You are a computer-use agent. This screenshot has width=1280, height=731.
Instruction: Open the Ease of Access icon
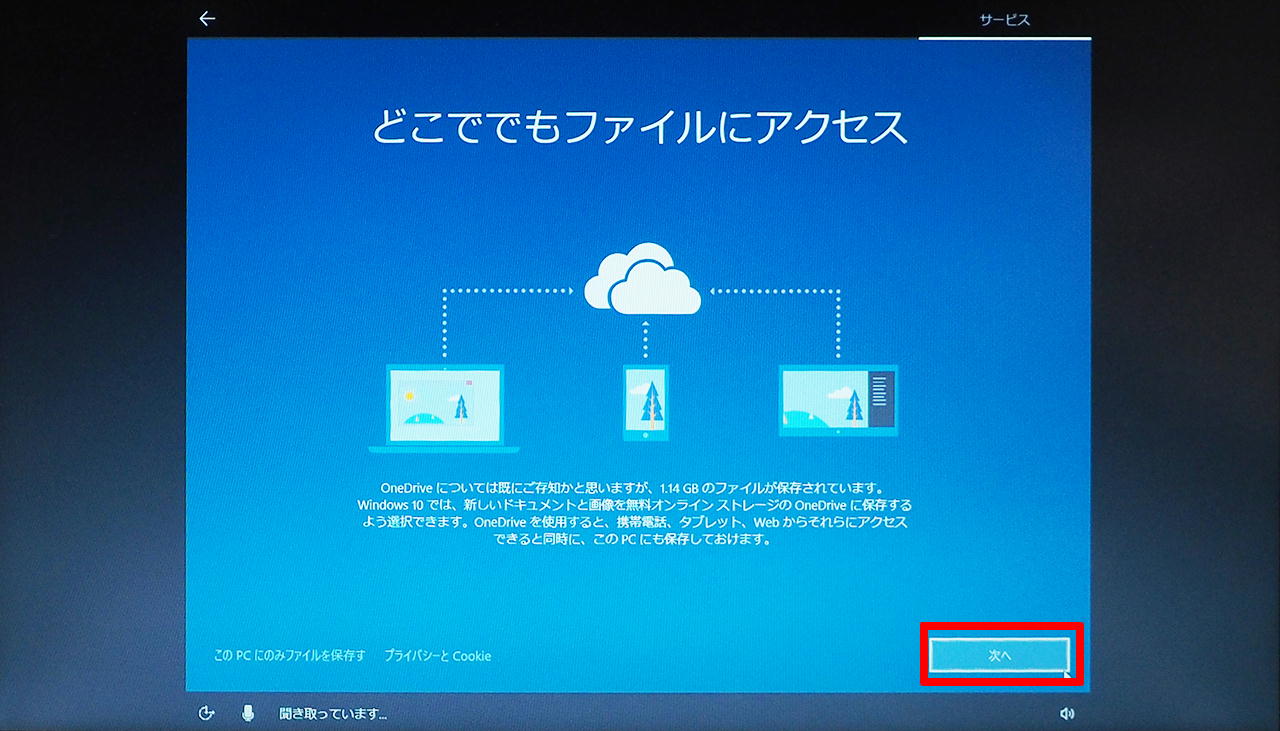tap(207, 713)
